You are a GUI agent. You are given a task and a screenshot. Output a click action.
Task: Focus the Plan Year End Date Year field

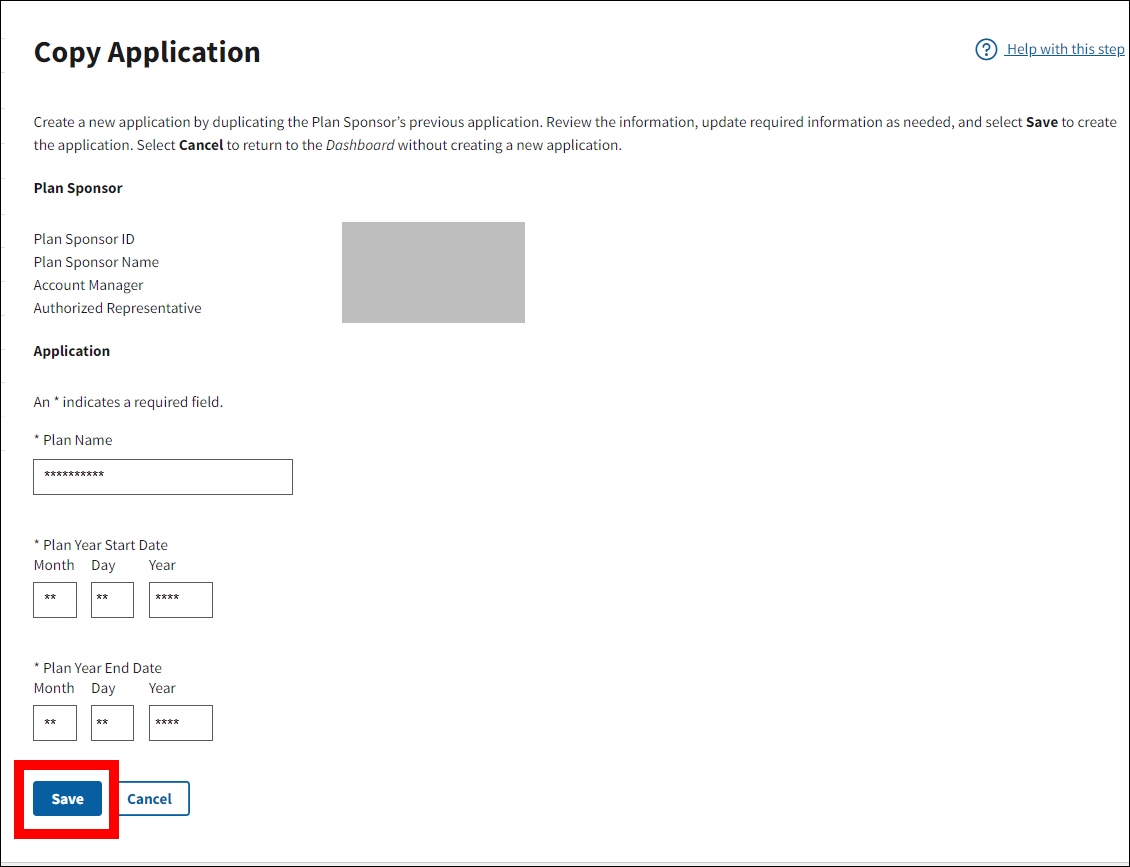[x=181, y=723]
